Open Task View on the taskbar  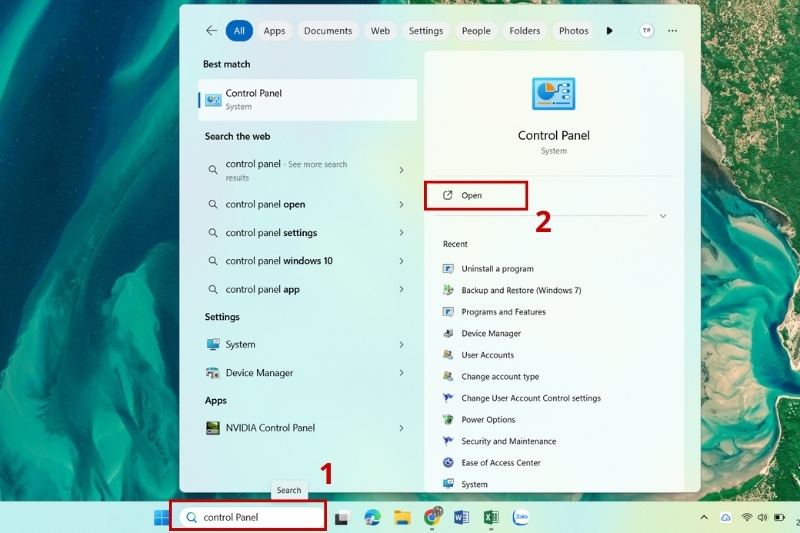(342, 518)
